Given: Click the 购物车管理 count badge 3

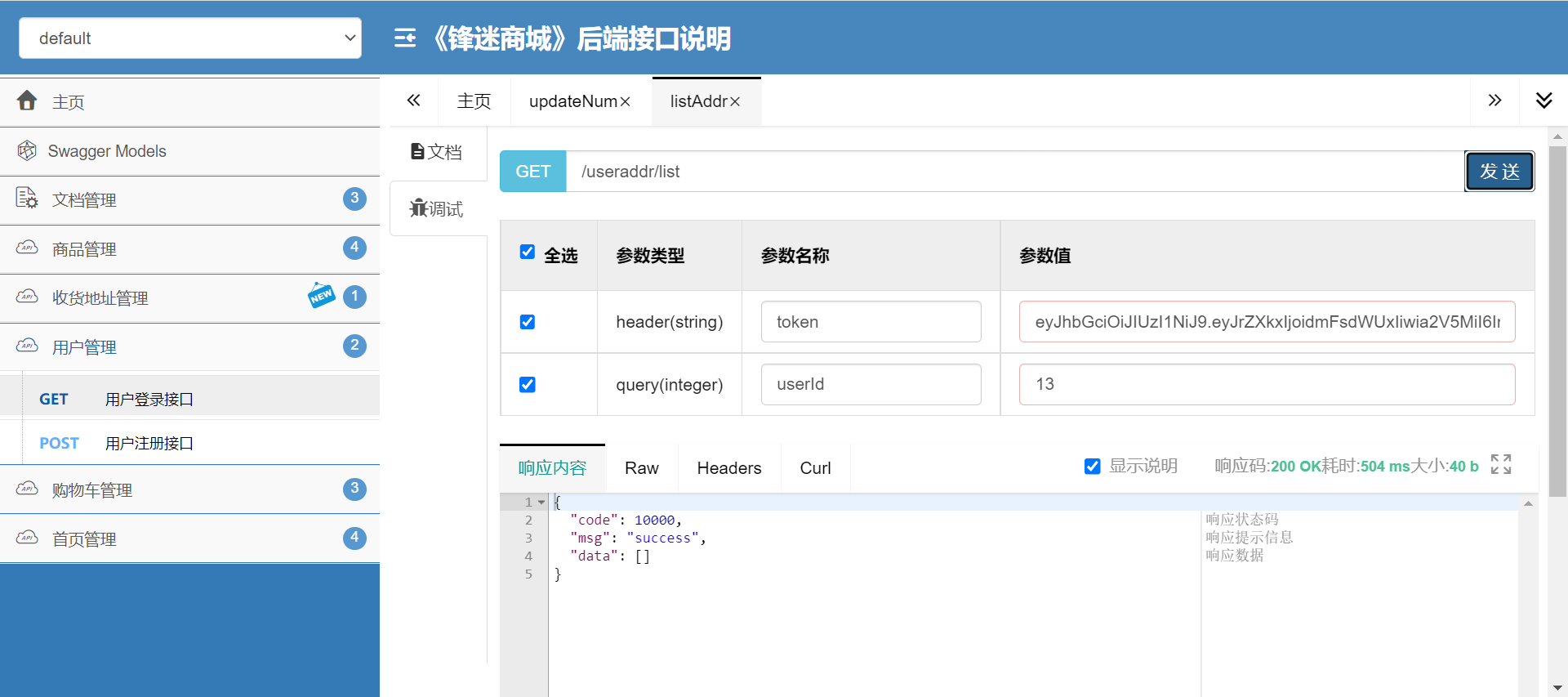Looking at the screenshot, I should [x=354, y=489].
